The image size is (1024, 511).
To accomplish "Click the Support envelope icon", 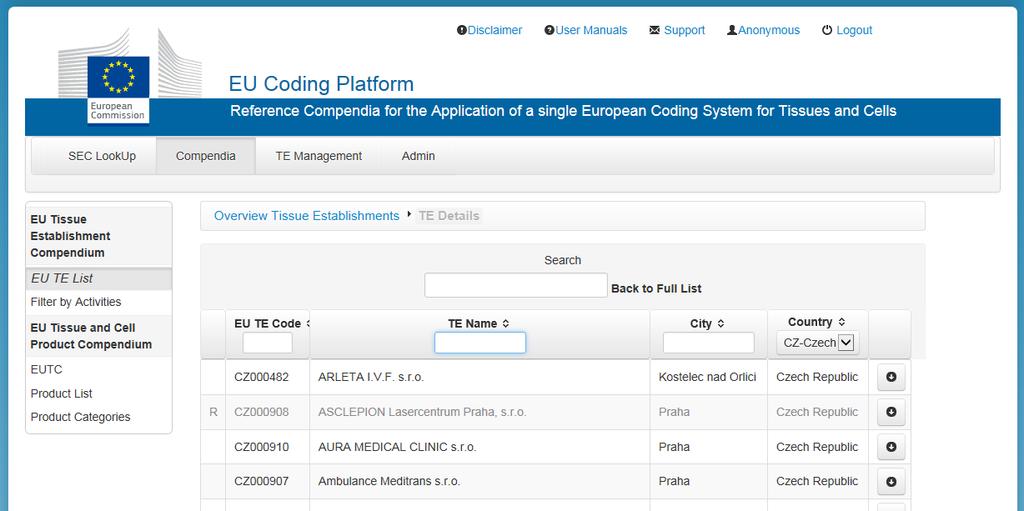I will [654, 30].
